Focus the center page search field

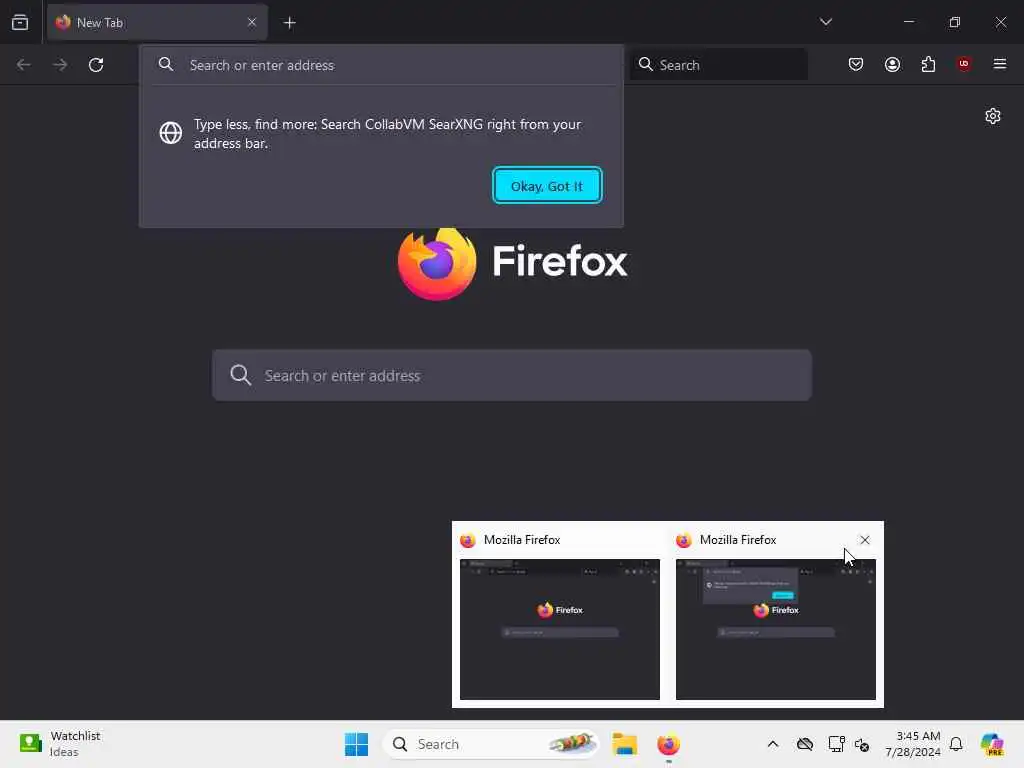point(512,375)
